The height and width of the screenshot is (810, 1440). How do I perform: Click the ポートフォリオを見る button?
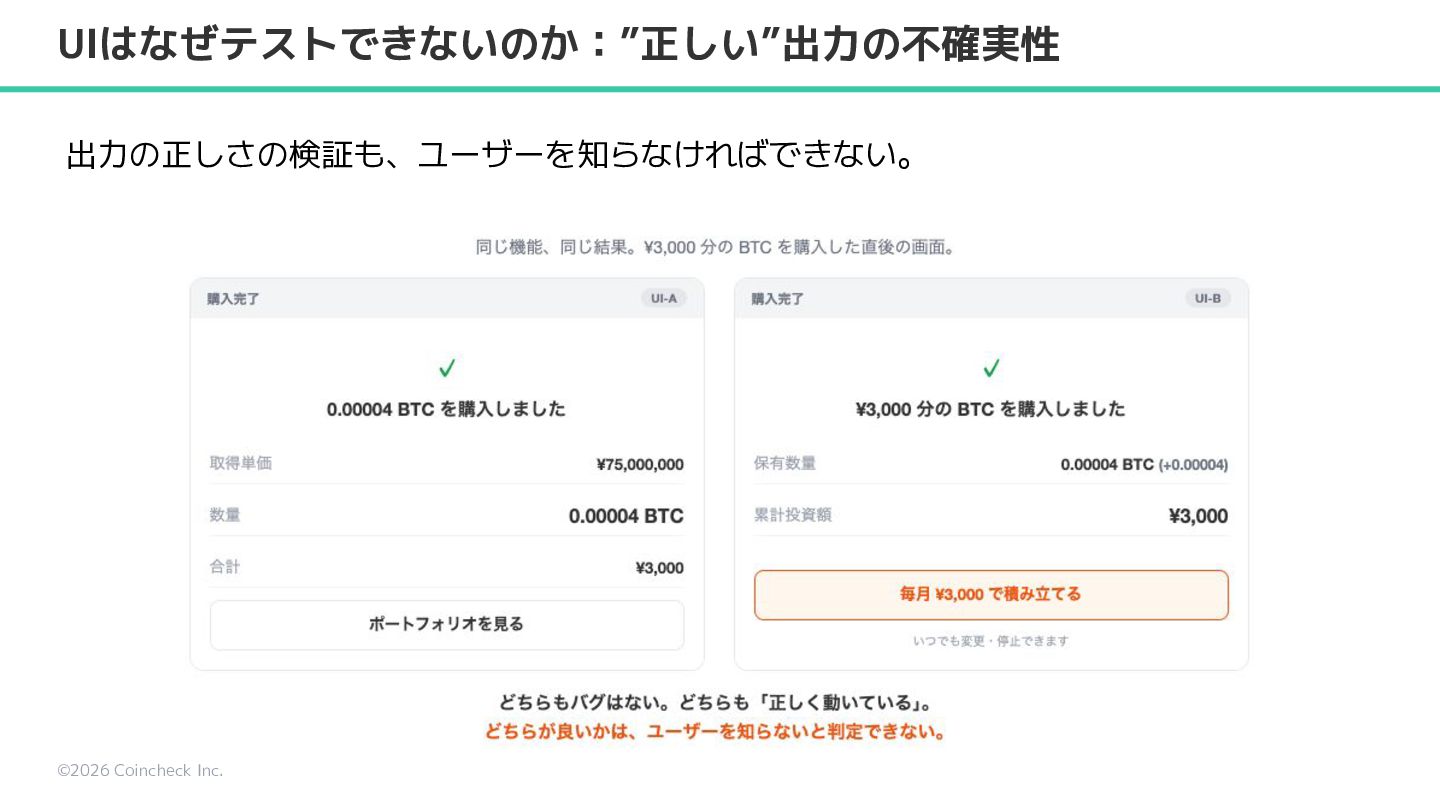(447, 624)
